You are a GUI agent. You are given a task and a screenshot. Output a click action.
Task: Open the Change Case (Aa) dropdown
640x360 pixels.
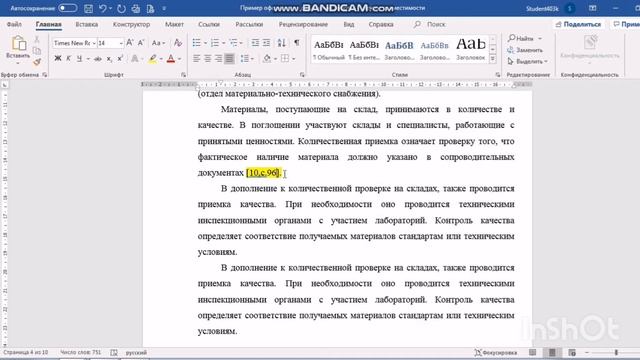coord(158,43)
